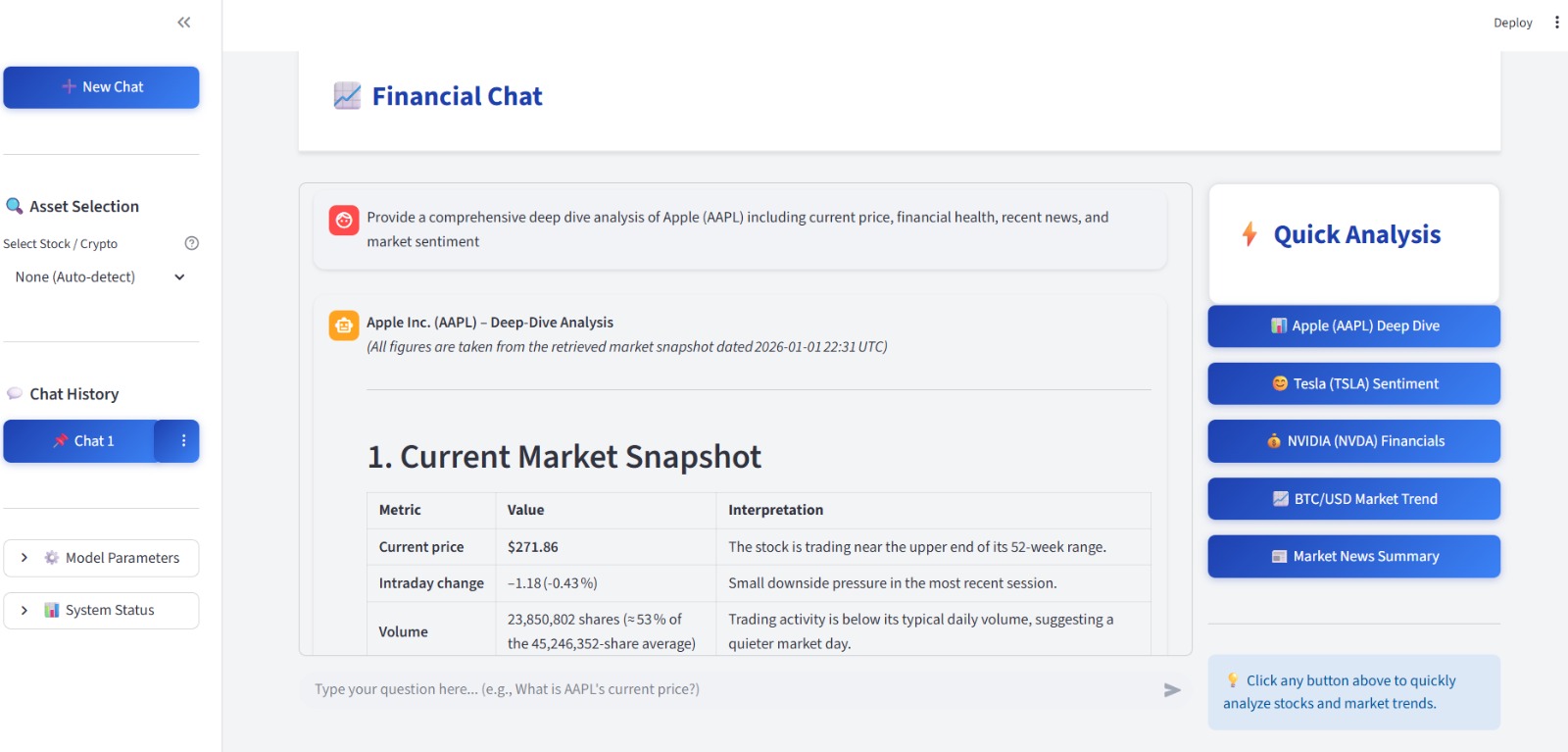Expand the Model Parameters section

pos(101,558)
